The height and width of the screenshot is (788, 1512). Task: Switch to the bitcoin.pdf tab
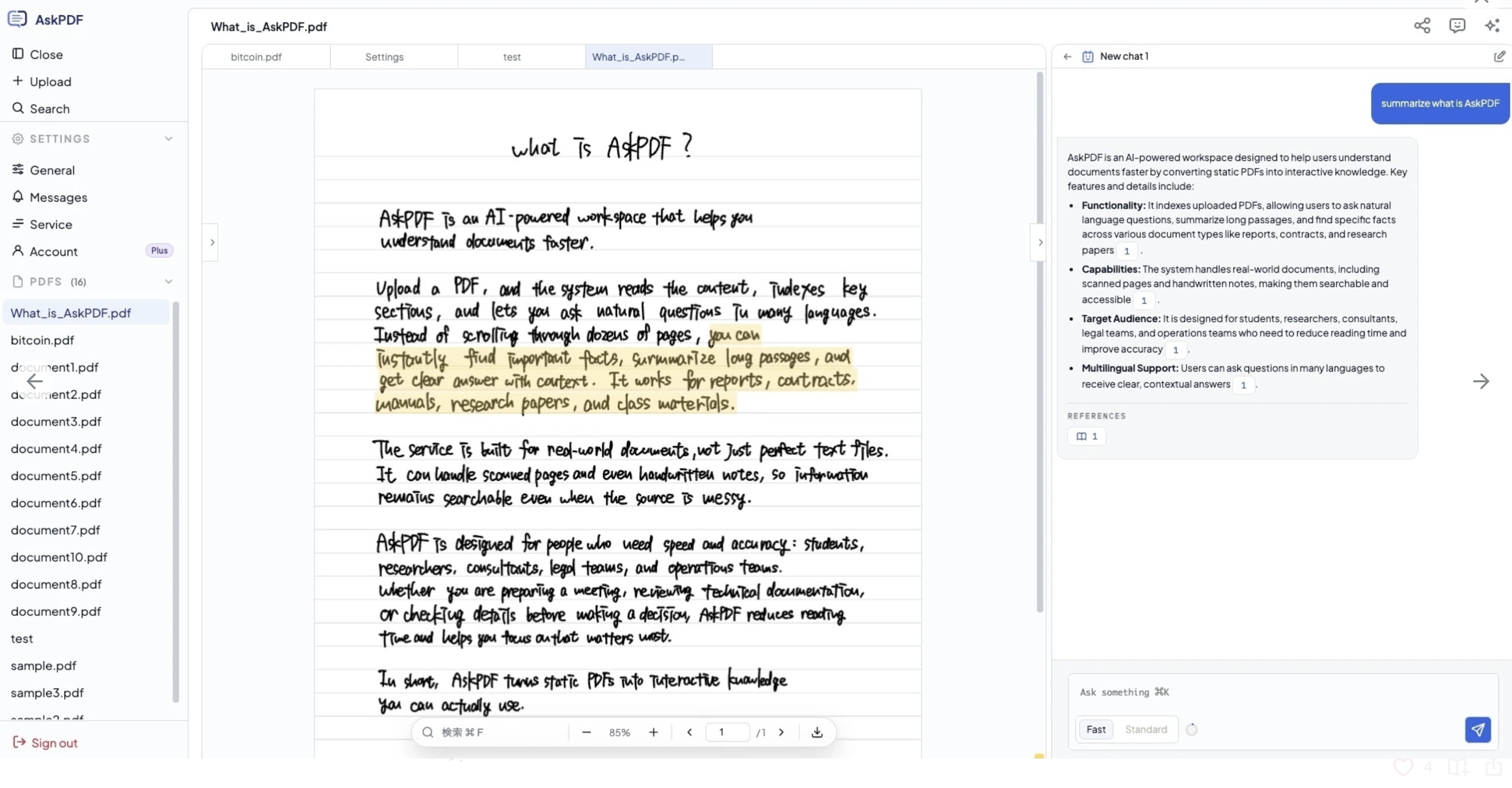256,57
